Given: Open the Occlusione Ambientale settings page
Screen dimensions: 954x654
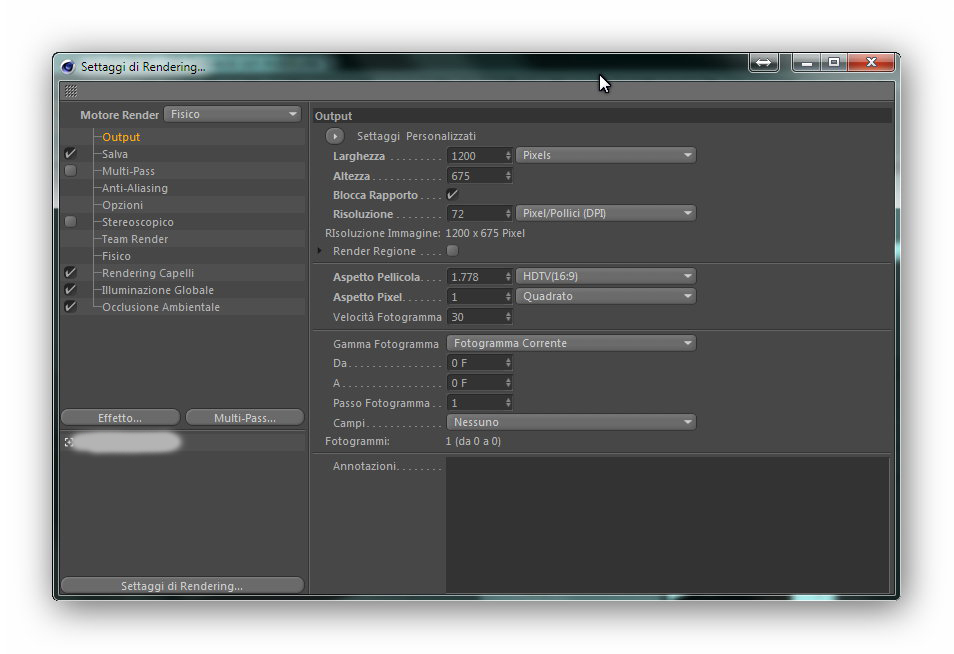Looking at the screenshot, I should point(161,307).
